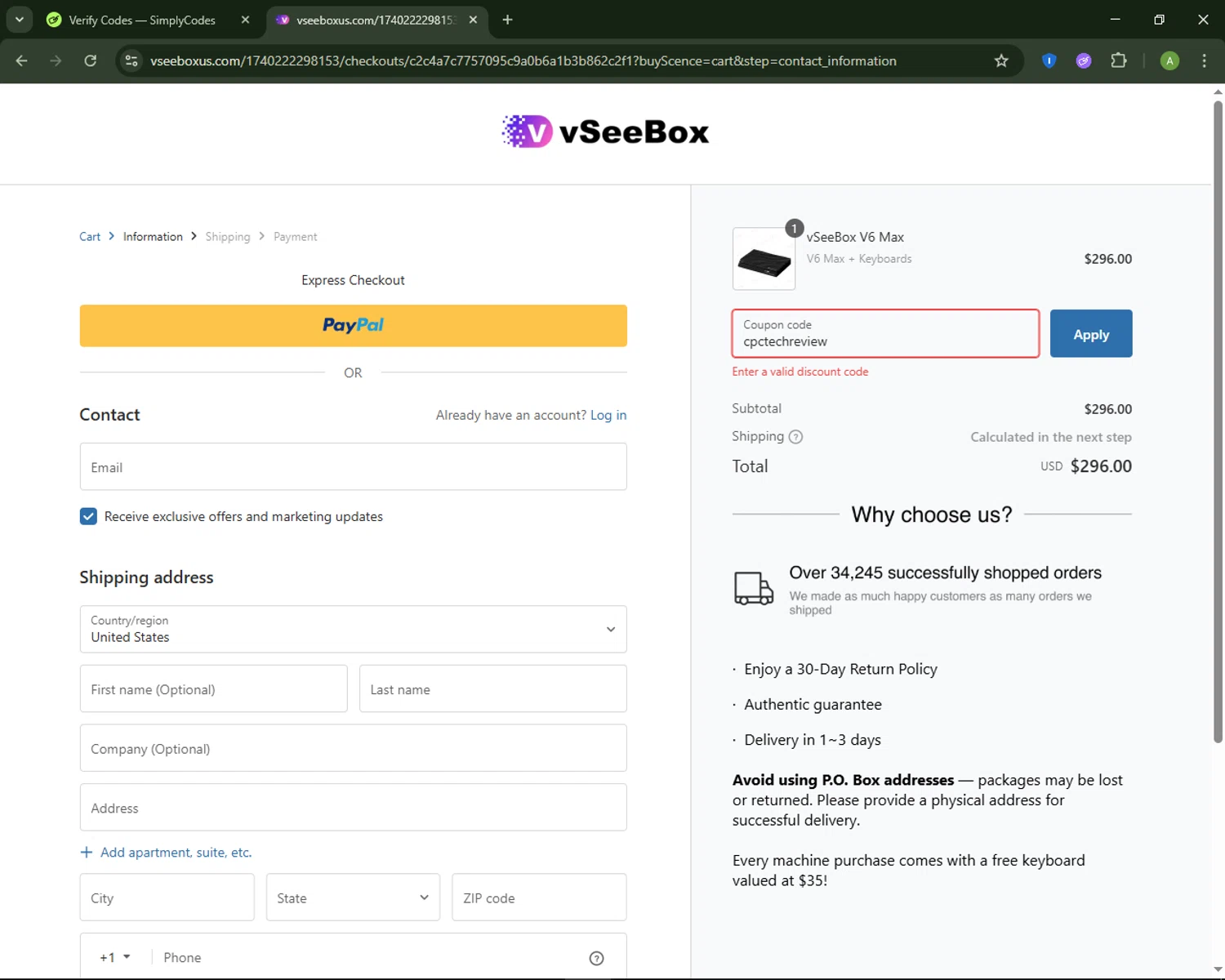
Task: Open the Country/region dropdown
Action: point(353,629)
